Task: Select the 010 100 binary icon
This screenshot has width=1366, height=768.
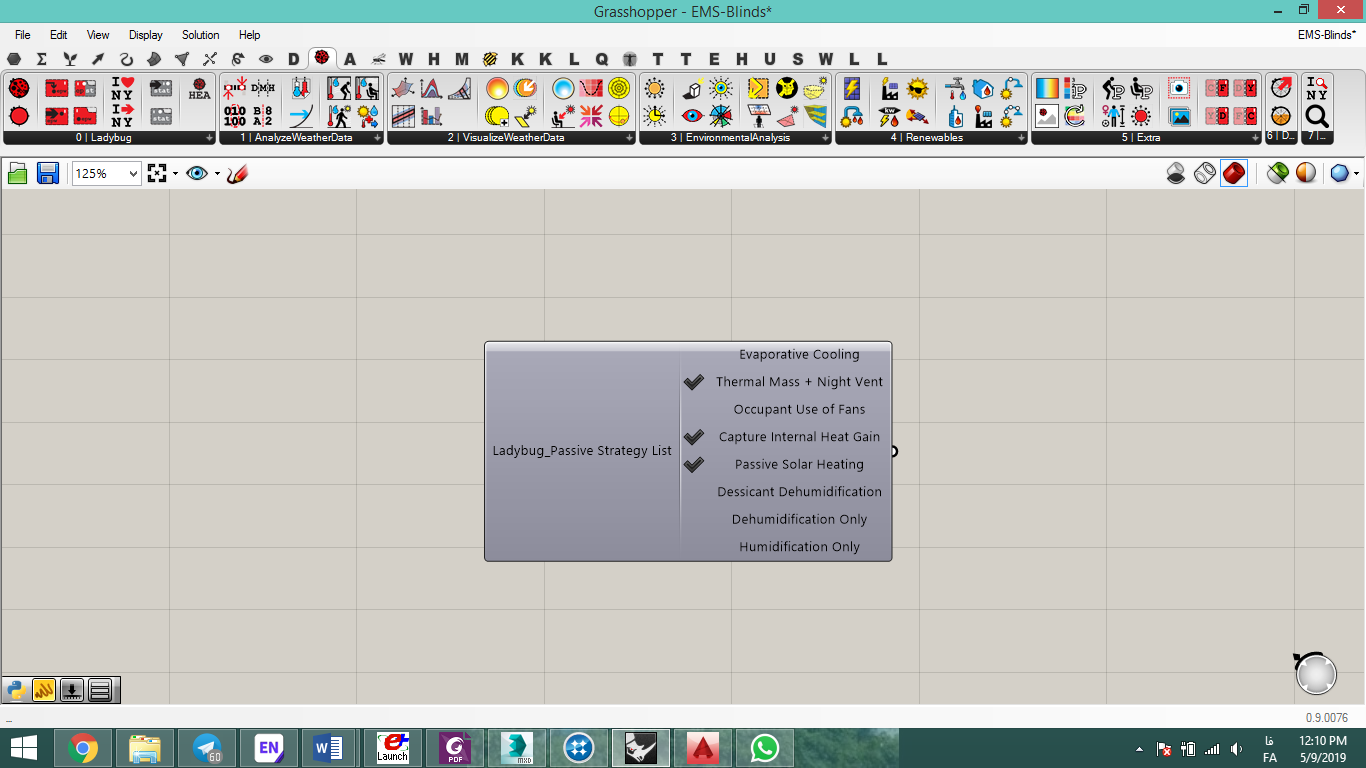Action: tap(234, 116)
